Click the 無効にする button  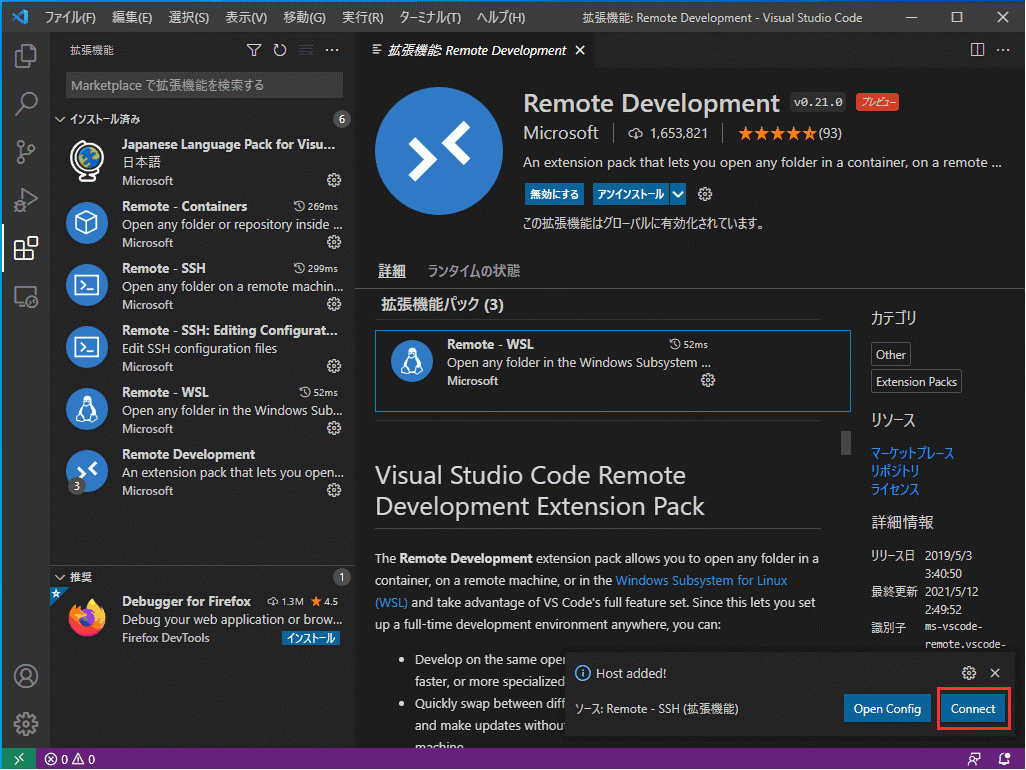coord(554,194)
